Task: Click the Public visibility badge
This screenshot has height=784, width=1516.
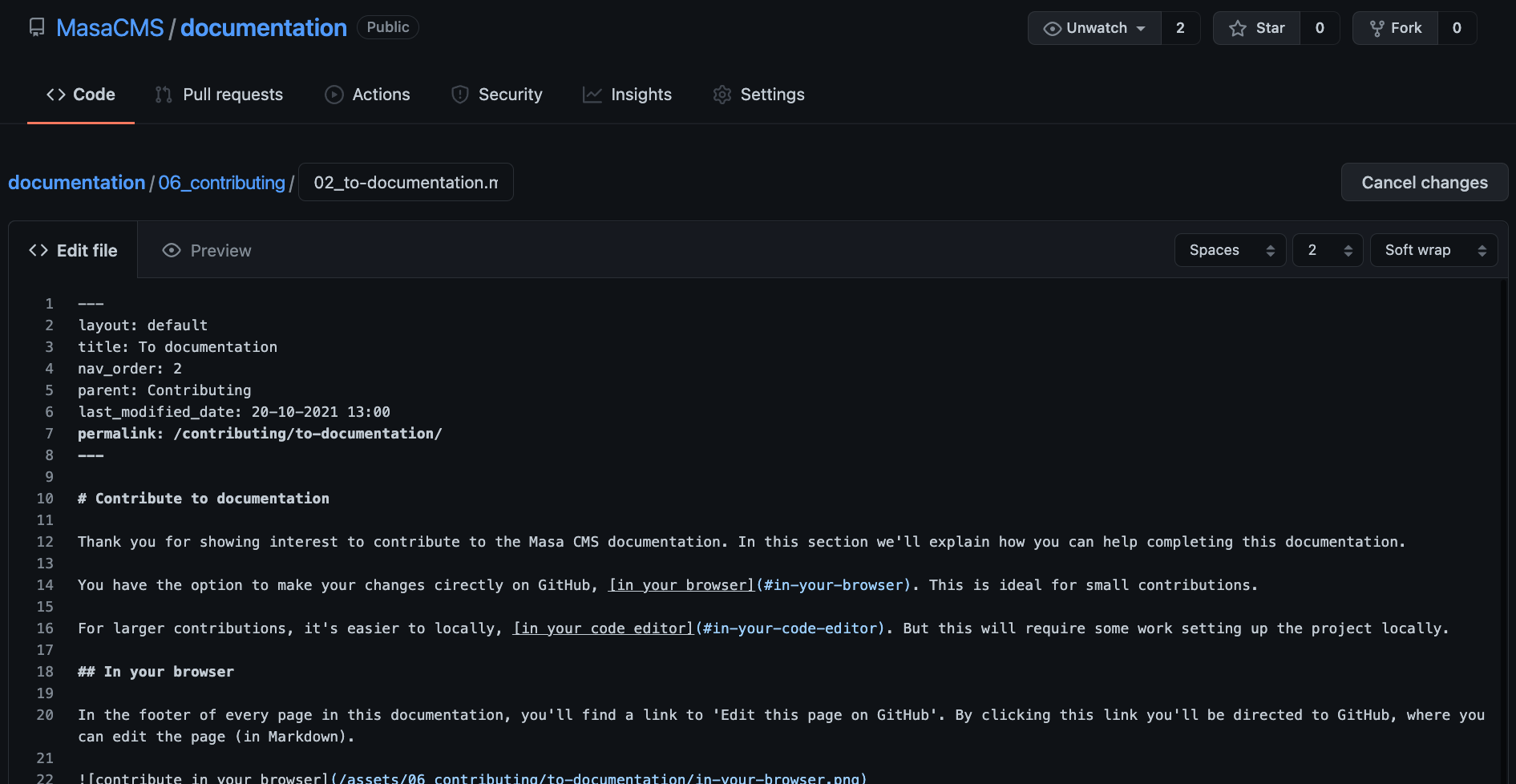Action: tap(388, 27)
